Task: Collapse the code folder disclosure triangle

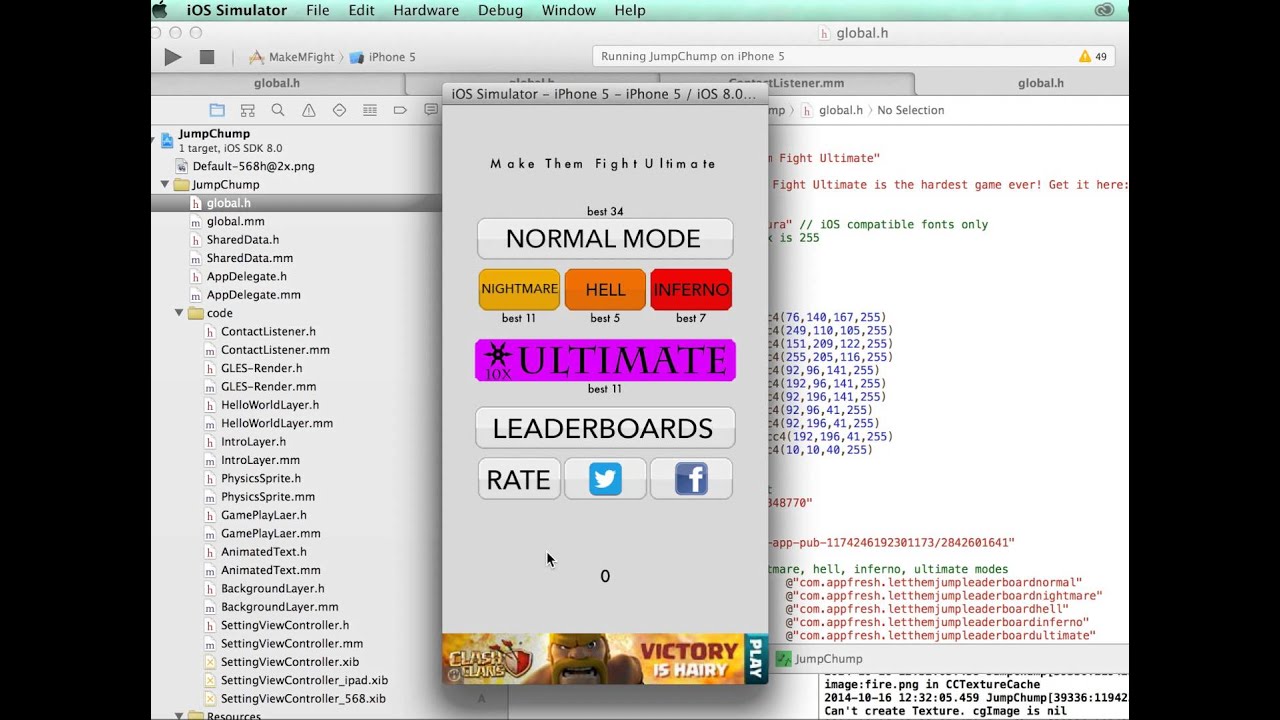Action: [x=179, y=313]
